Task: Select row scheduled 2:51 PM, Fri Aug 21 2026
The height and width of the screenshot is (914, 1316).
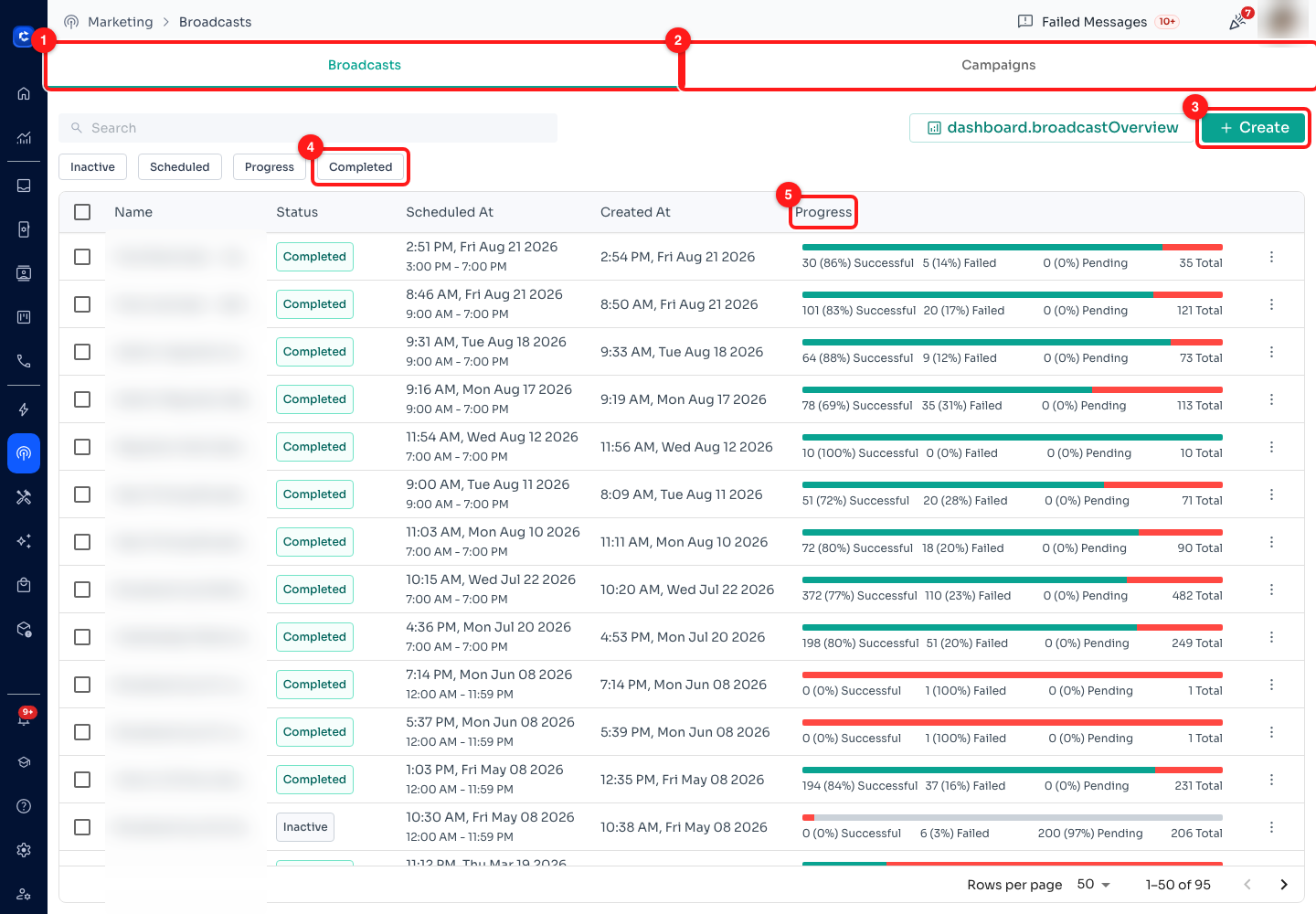Action: (x=82, y=257)
